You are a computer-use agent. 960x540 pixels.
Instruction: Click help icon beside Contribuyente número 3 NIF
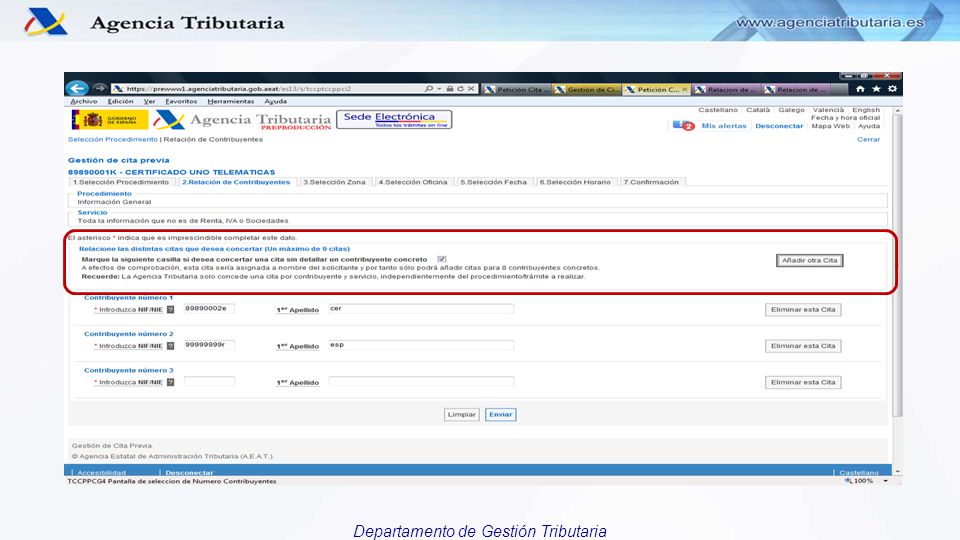170,382
